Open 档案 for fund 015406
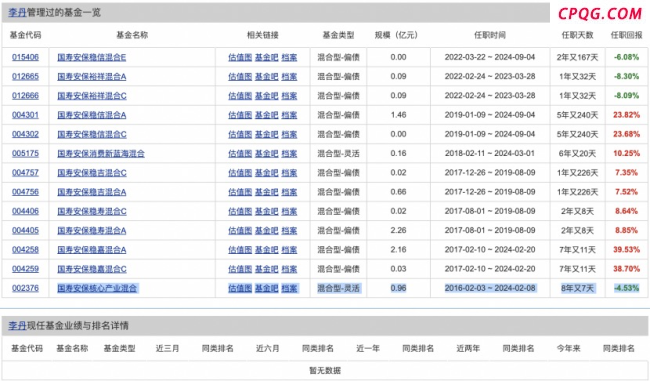Image resolution: width=650 pixels, height=381 pixels. tap(289, 57)
